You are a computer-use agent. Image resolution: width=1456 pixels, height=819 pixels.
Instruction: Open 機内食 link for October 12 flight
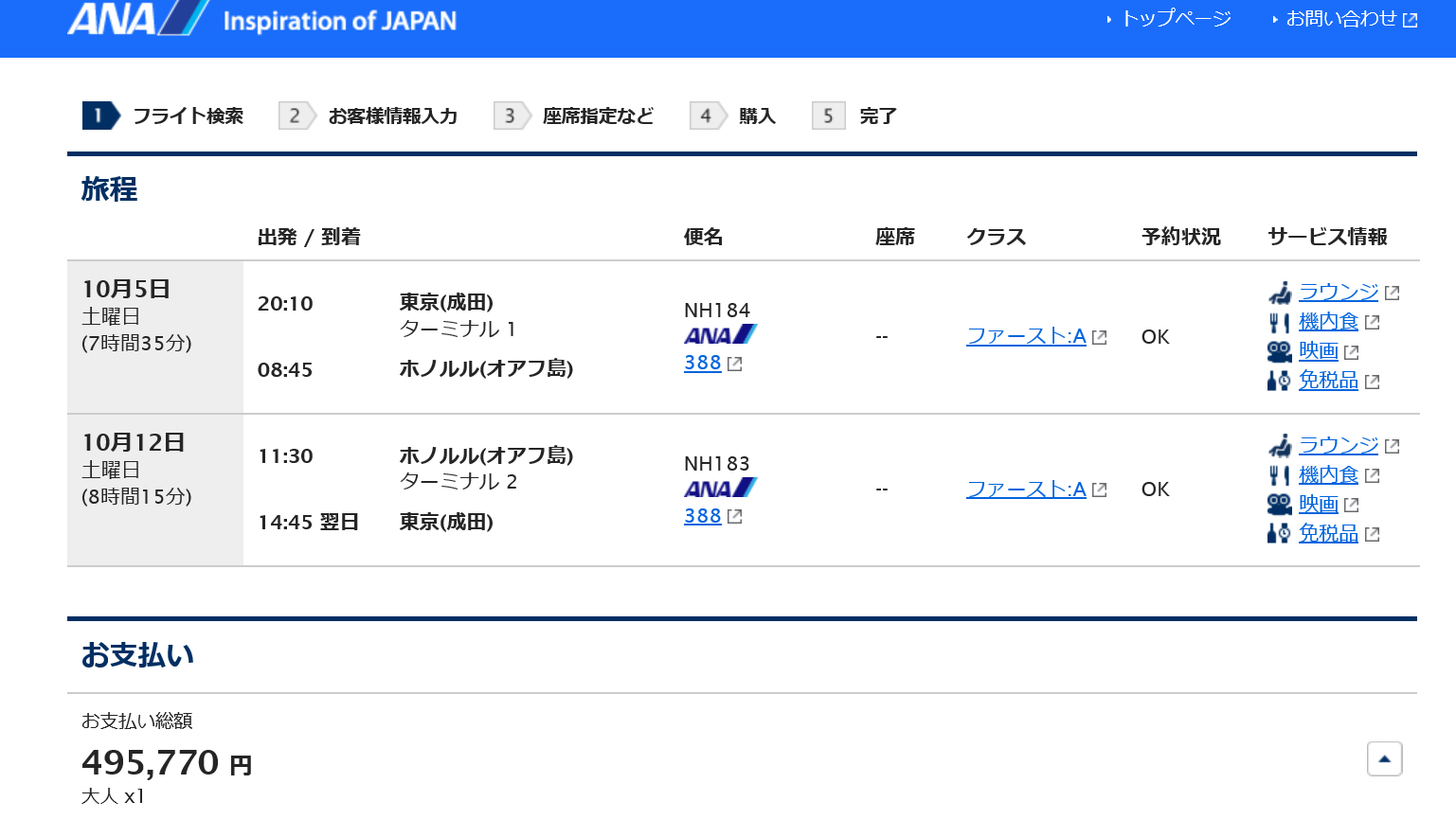(1328, 474)
